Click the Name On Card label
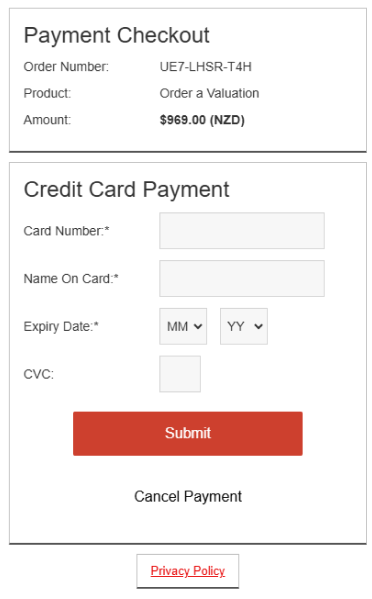 coord(71,278)
